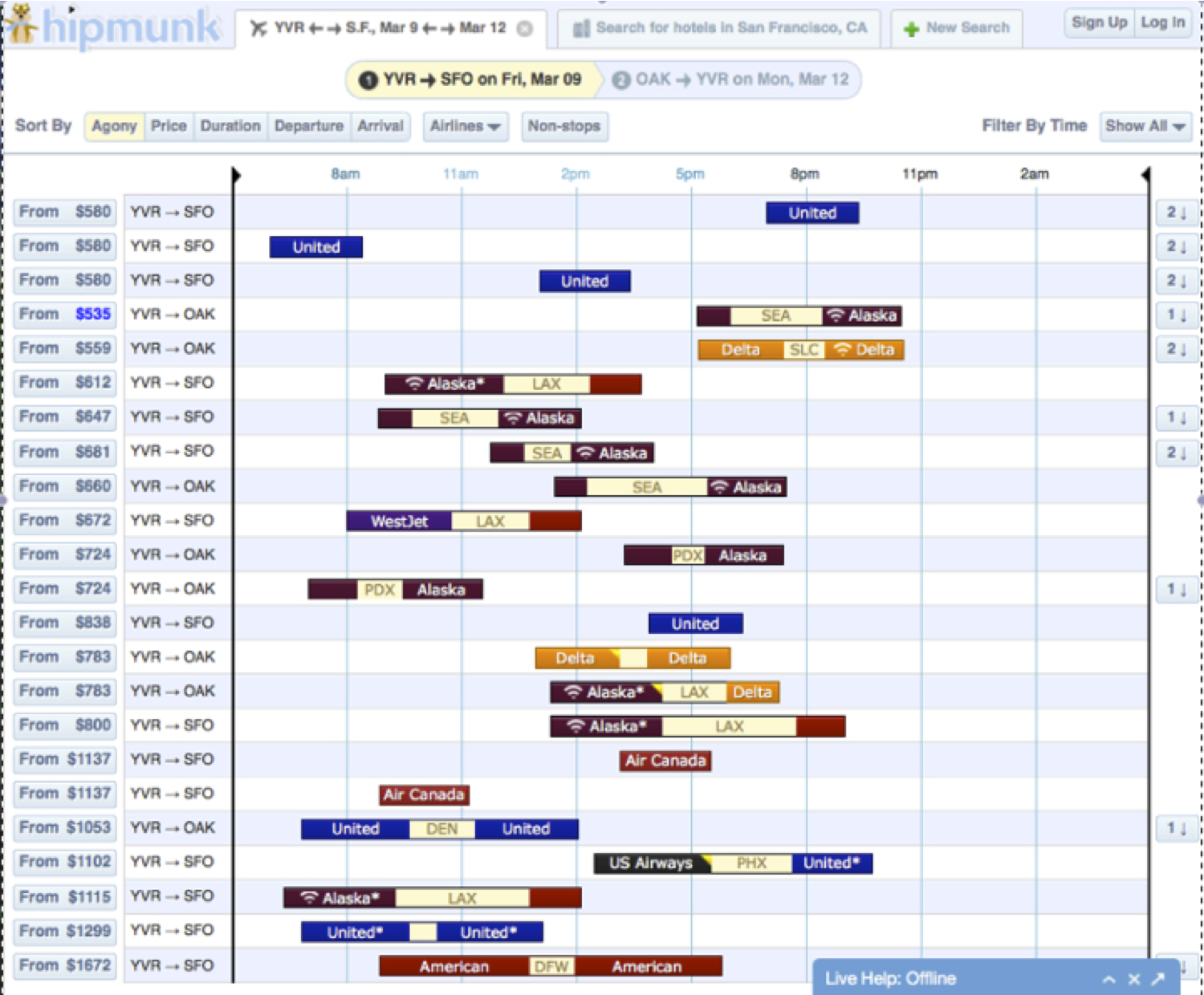
Task: Click the Log In button
Action: point(1162,22)
